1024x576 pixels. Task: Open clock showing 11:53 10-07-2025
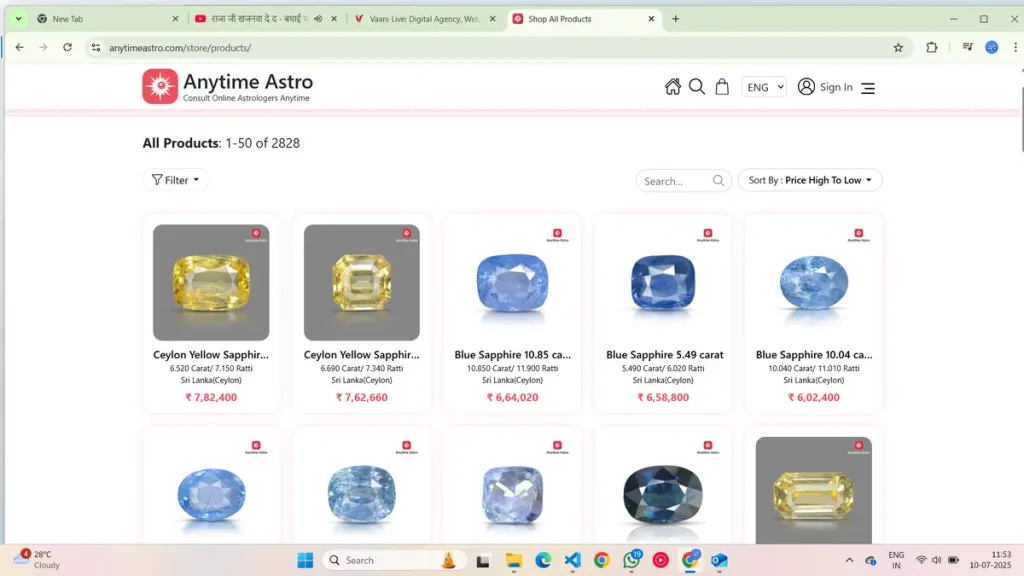coord(991,560)
